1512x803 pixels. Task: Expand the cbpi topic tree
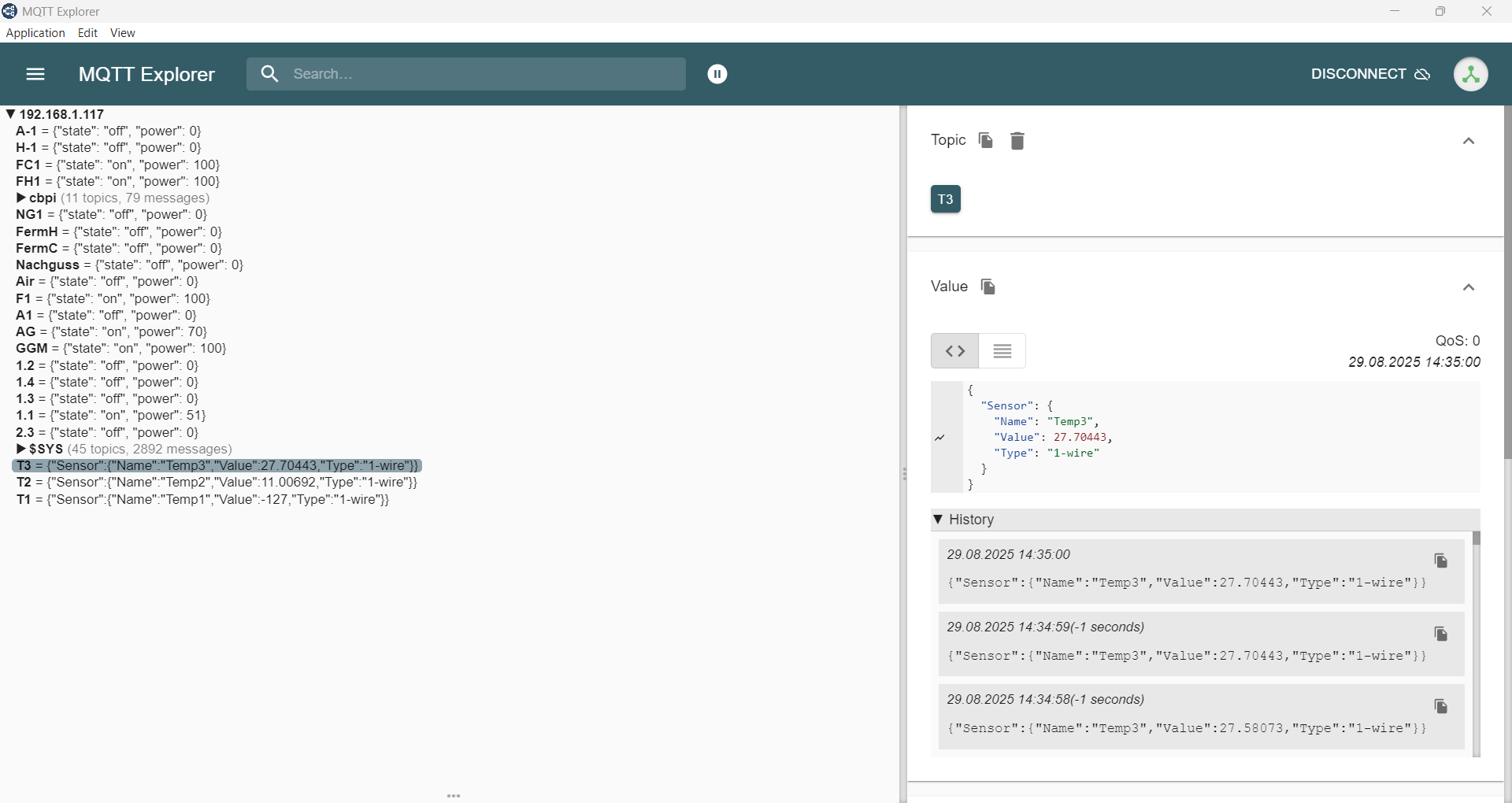(x=21, y=198)
